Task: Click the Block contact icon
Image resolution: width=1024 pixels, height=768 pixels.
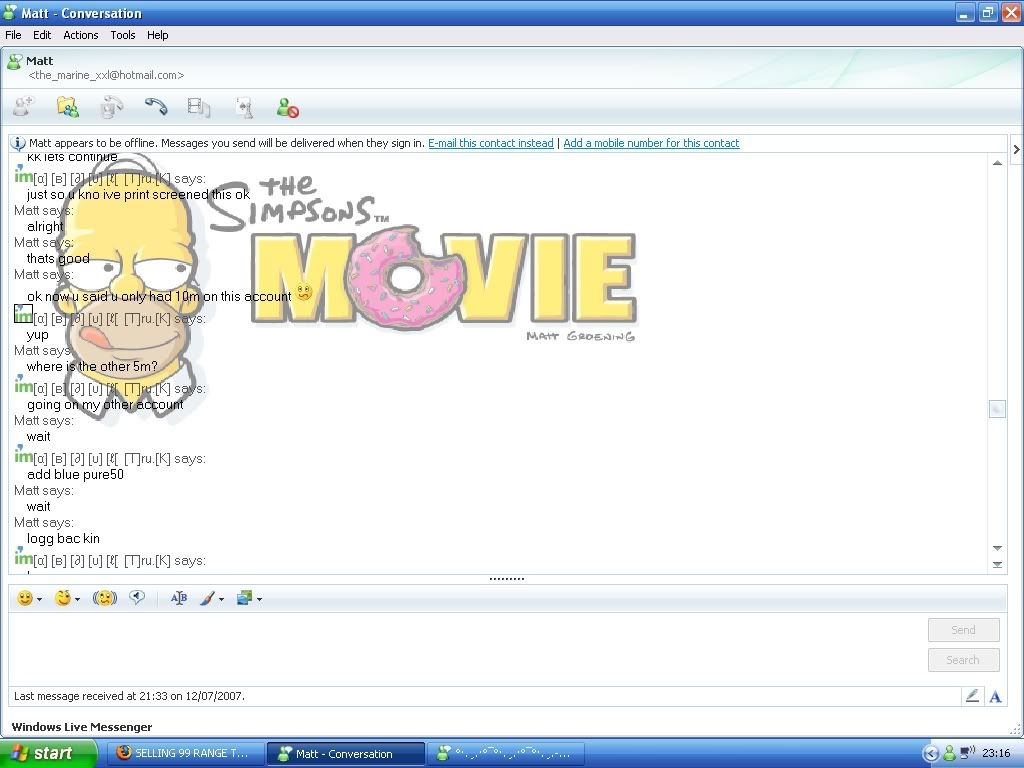Action: coord(288,107)
